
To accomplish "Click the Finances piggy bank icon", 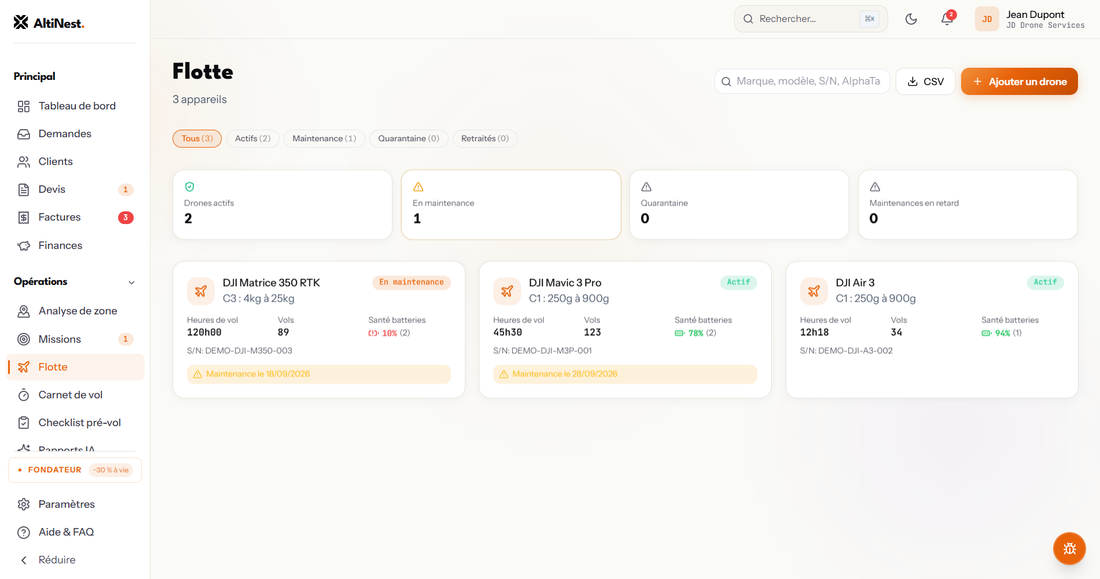I will pos(24,246).
